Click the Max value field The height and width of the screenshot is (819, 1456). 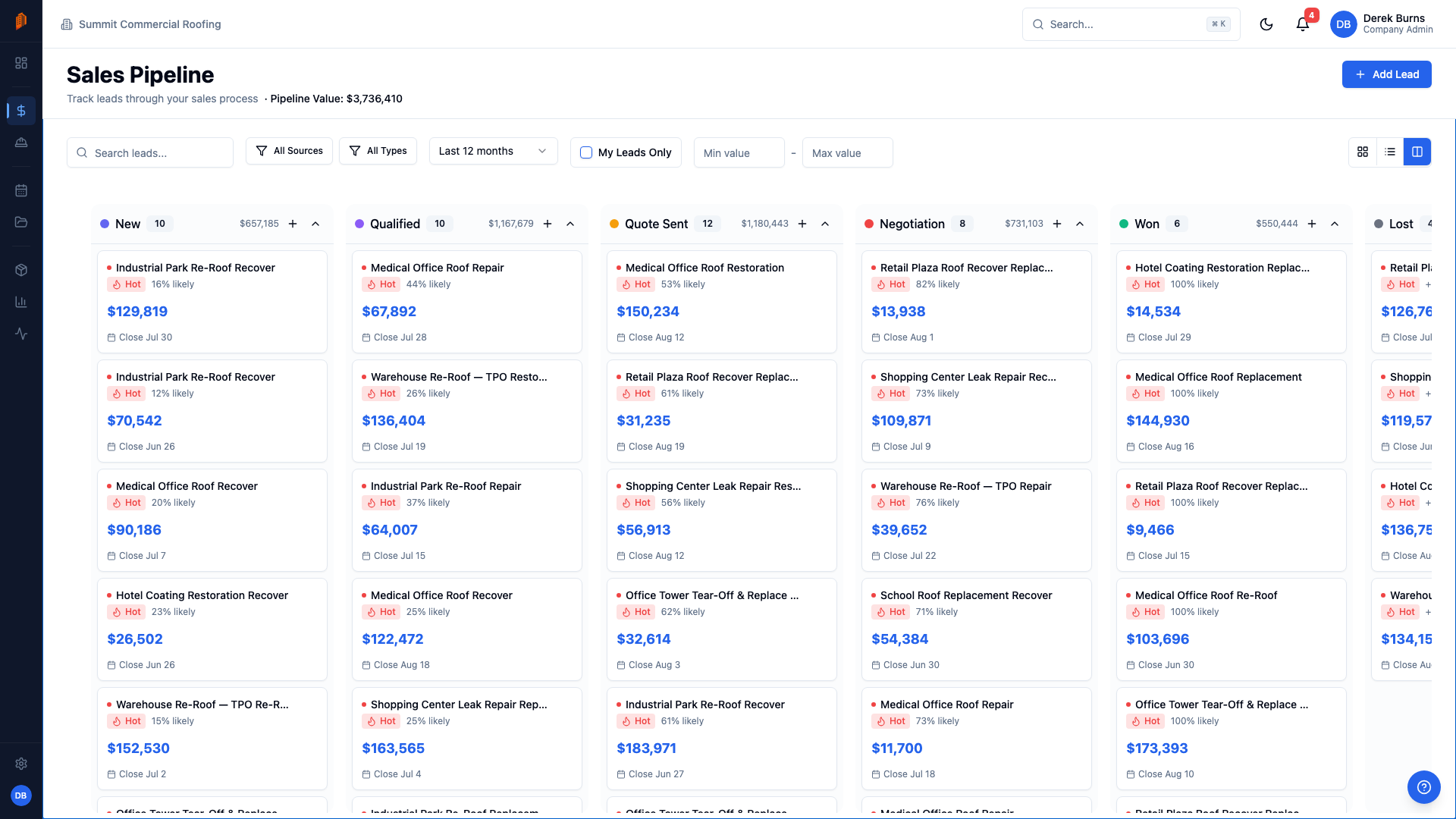847,152
